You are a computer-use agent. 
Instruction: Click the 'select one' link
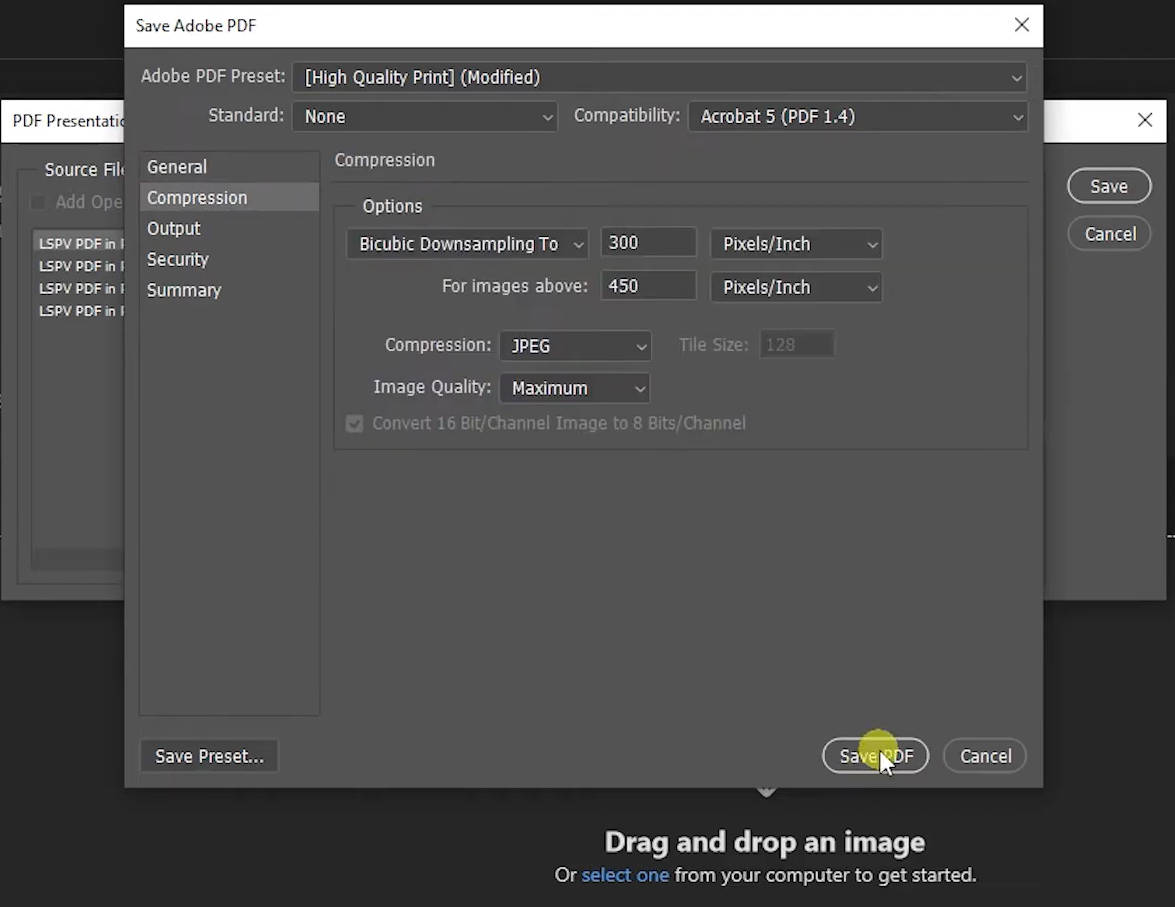[x=625, y=876]
